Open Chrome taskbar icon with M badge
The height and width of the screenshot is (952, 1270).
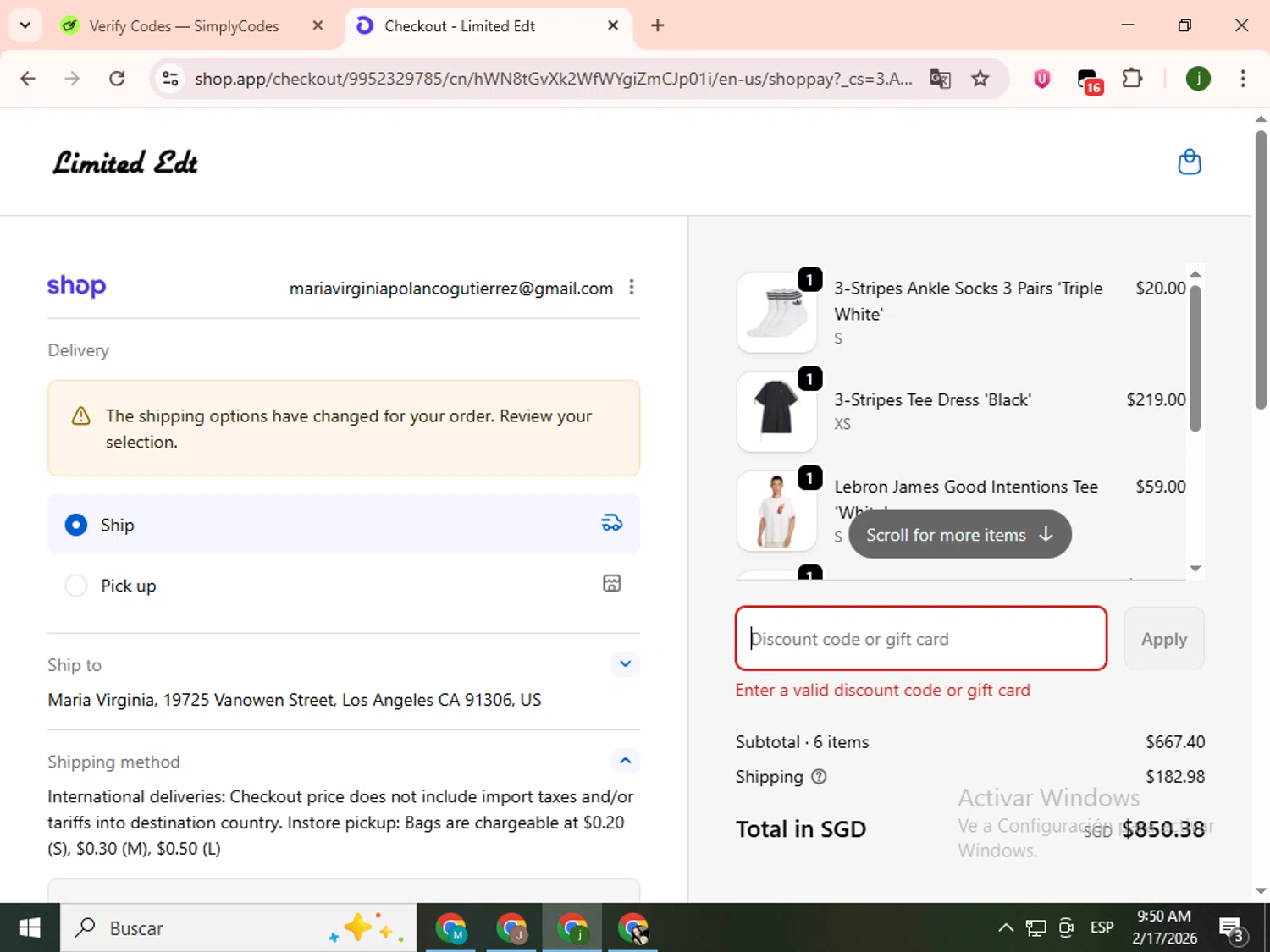click(x=450, y=927)
